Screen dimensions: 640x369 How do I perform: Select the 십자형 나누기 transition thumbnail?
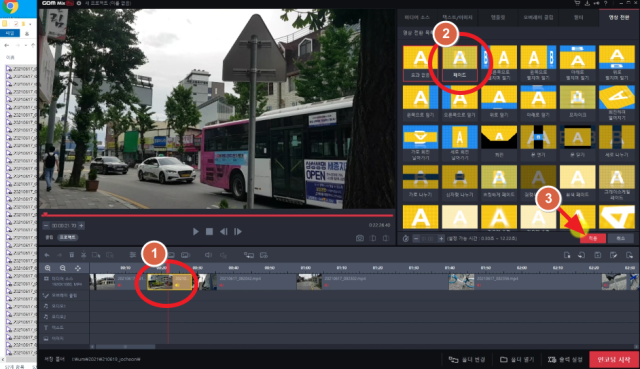(460, 182)
